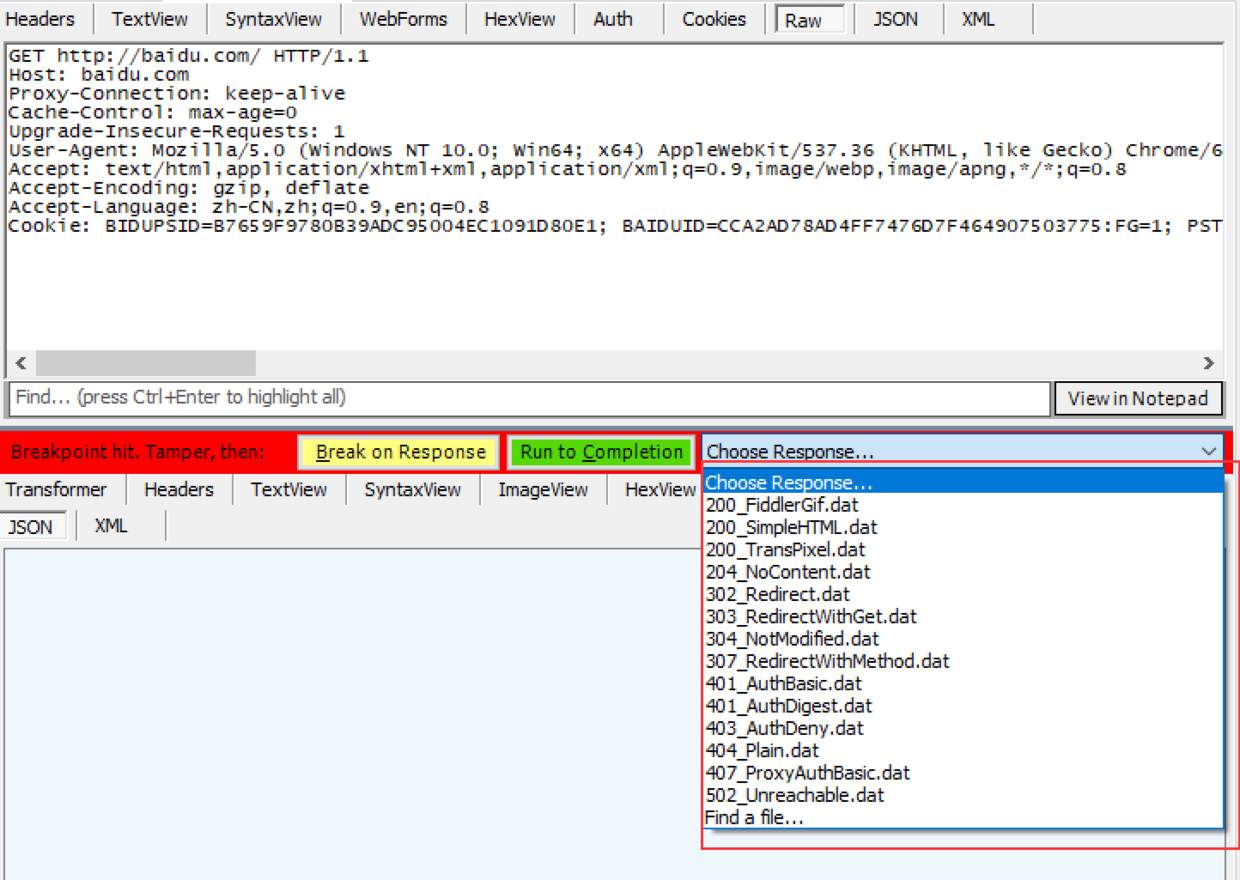
Task: Pick 200_SimpleHTML.dat from the list
Action: [x=791, y=527]
